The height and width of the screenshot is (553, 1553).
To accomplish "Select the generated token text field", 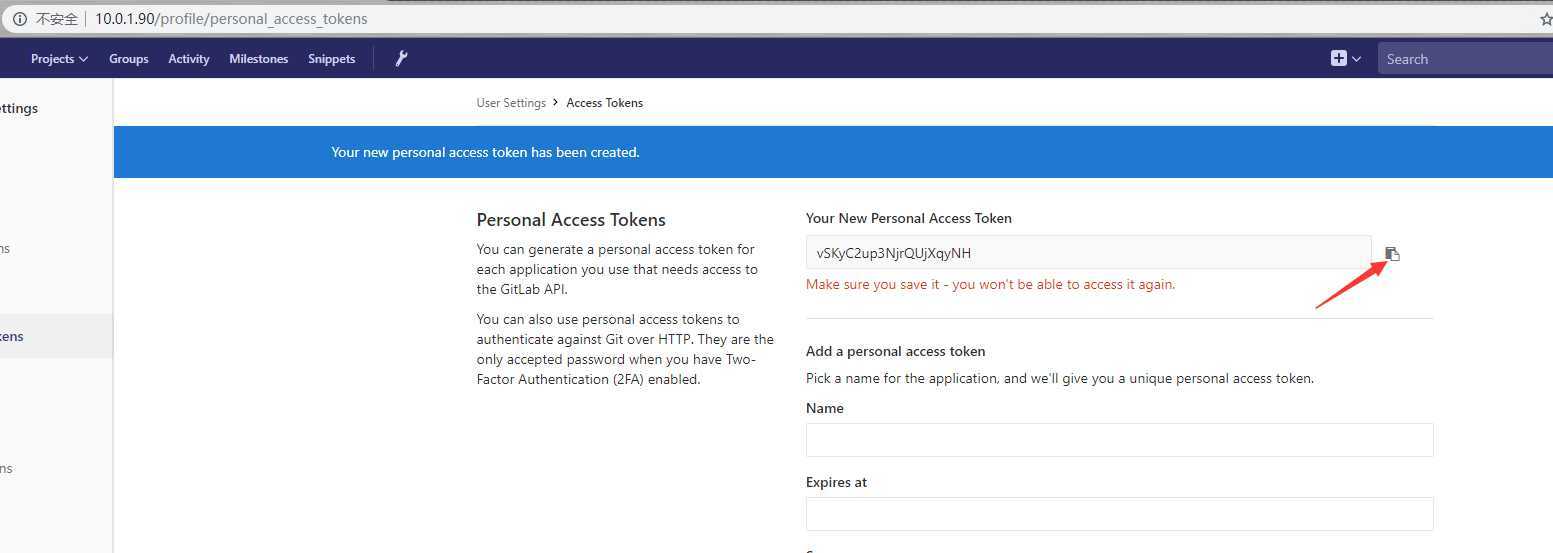I will (1088, 253).
